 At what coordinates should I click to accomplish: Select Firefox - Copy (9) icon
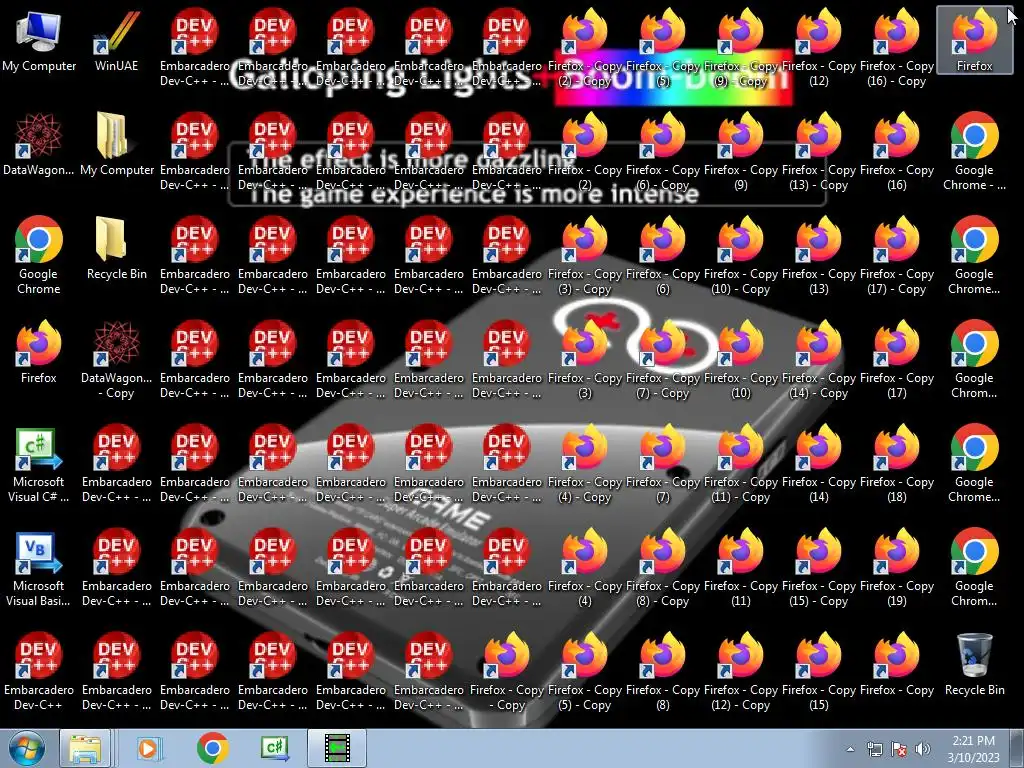[740, 153]
